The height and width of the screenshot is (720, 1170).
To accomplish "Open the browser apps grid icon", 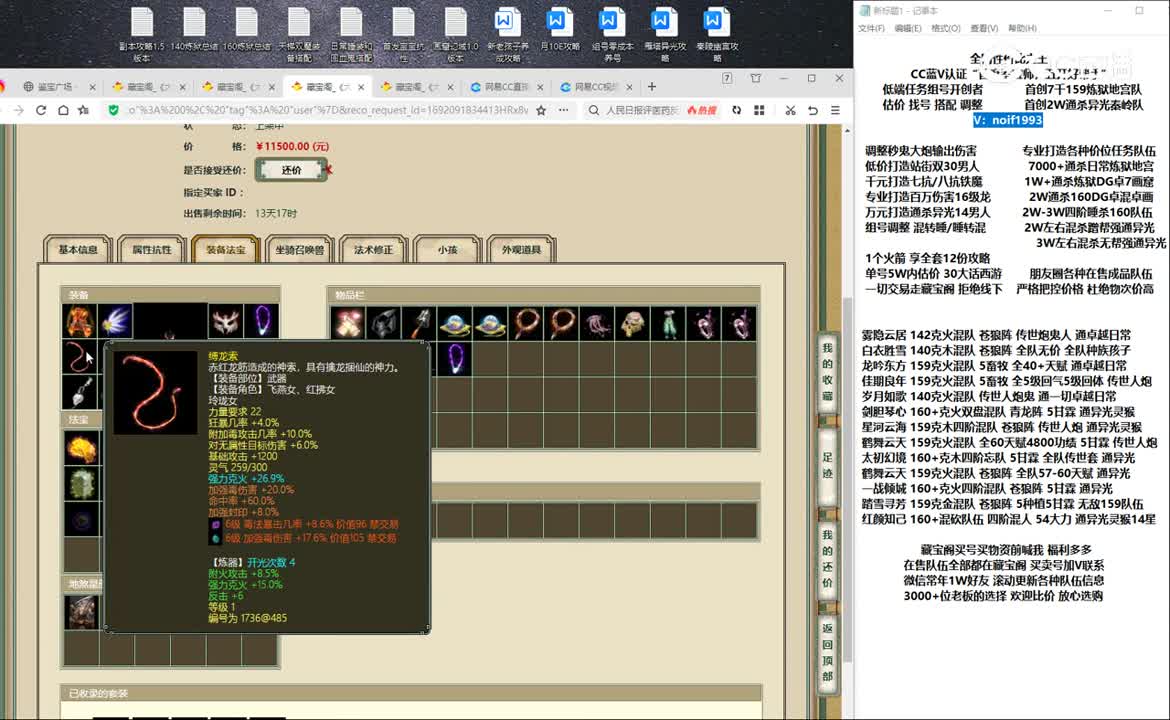I will 759,110.
